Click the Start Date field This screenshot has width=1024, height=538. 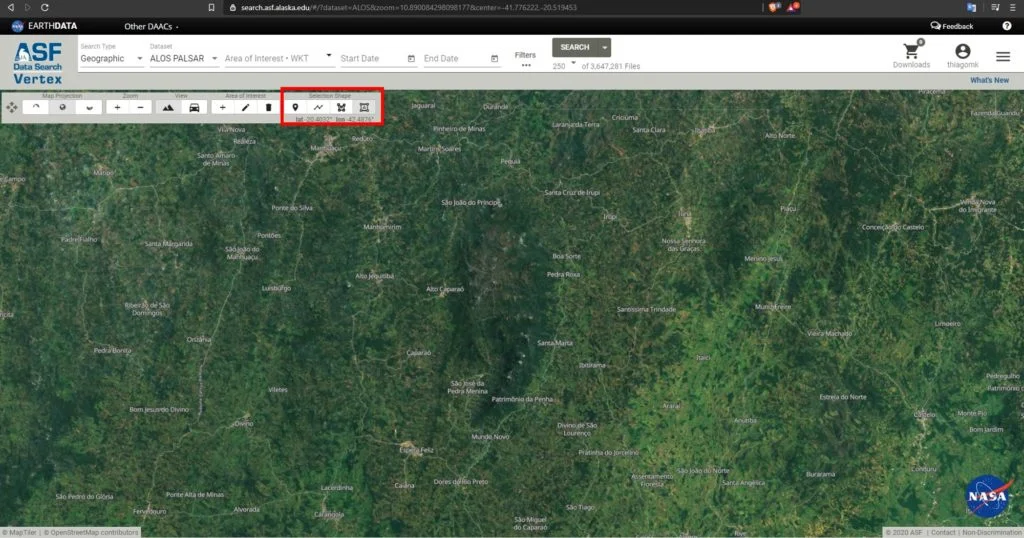click(x=372, y=58)
